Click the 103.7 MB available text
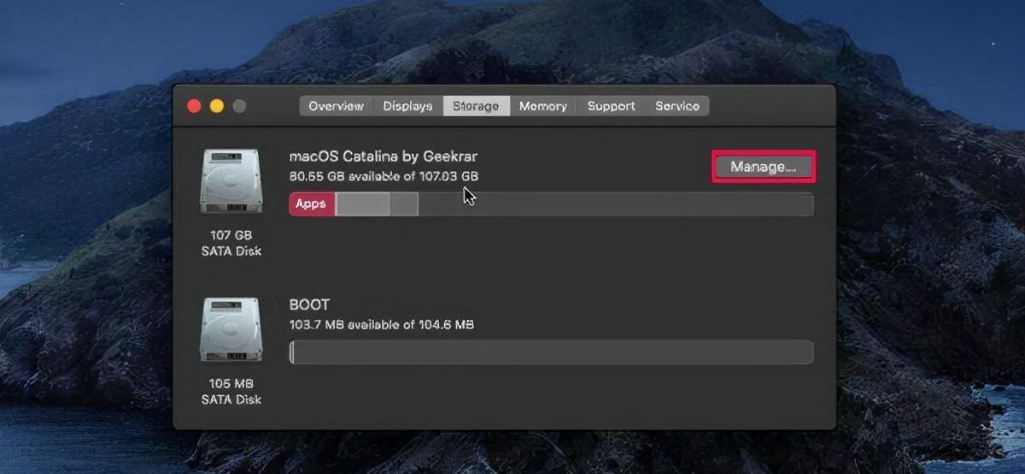 [x=381, y=324]
